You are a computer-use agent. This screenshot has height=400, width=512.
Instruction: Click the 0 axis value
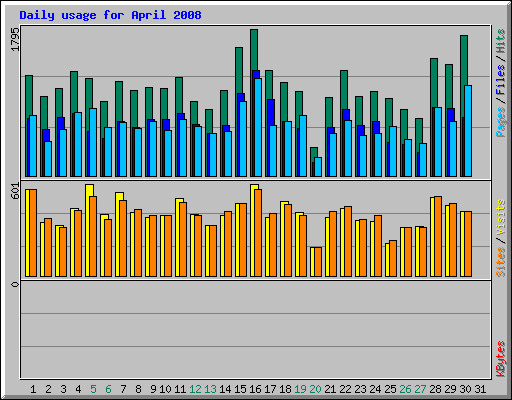(x=15, y=284)
